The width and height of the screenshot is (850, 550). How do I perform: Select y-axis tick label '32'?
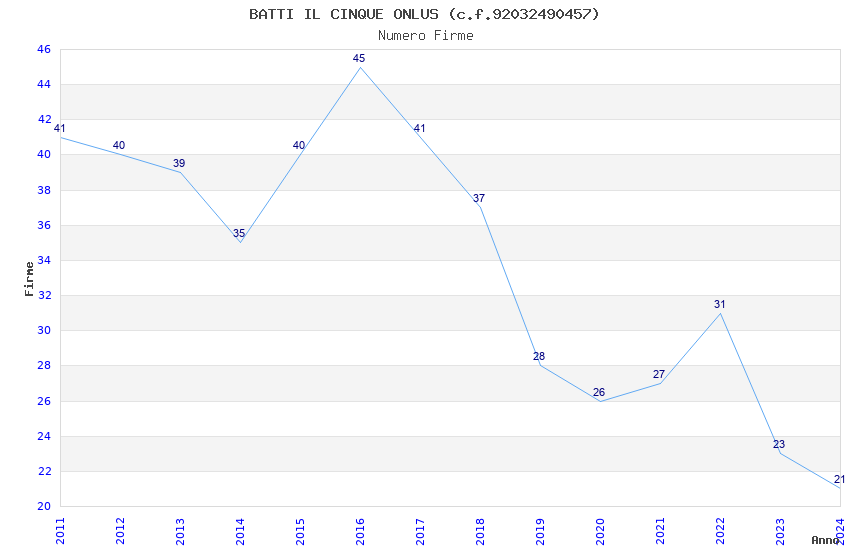click(x=44, y=295)
